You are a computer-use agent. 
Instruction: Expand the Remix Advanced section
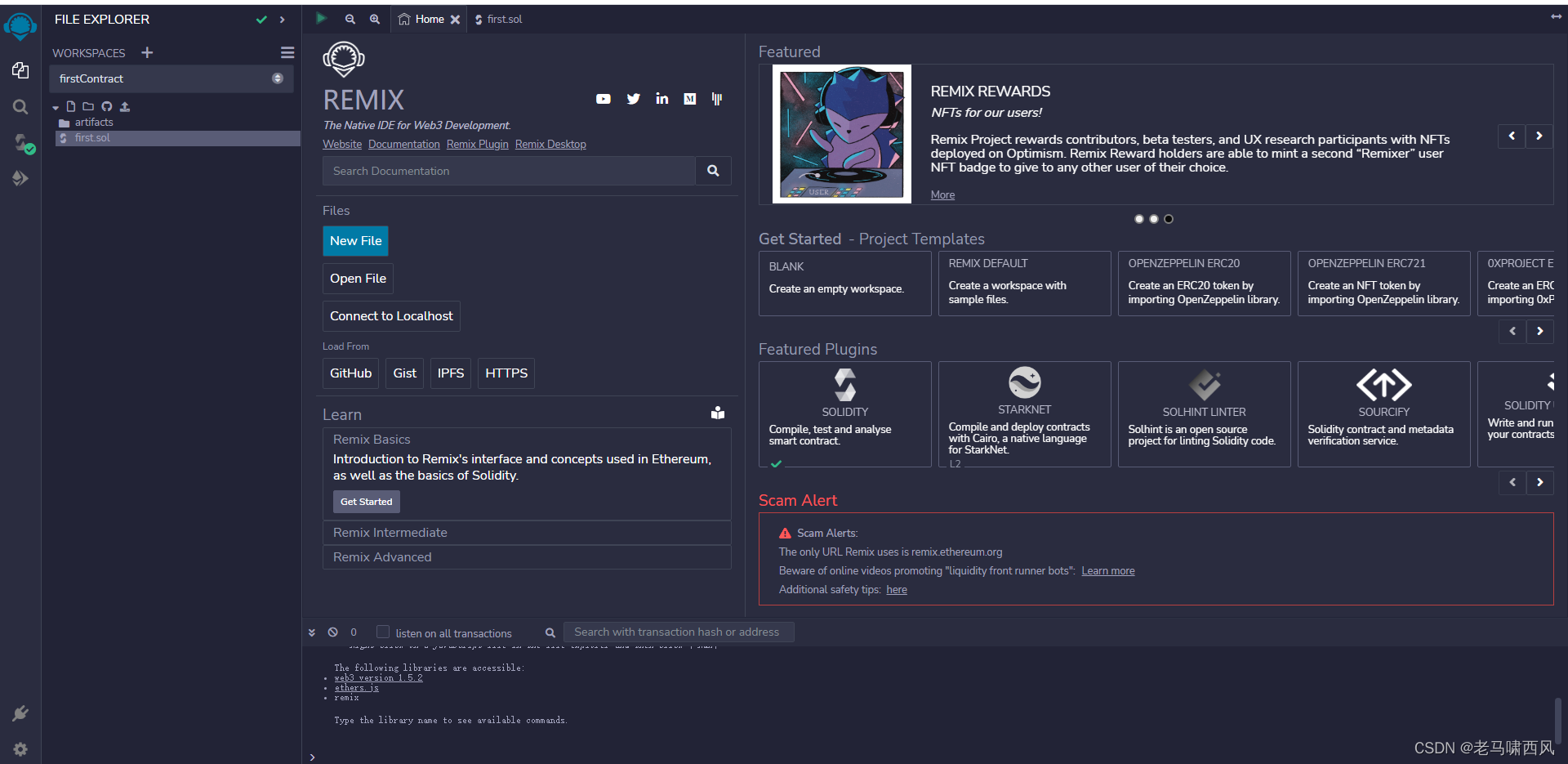coord(527,557)
